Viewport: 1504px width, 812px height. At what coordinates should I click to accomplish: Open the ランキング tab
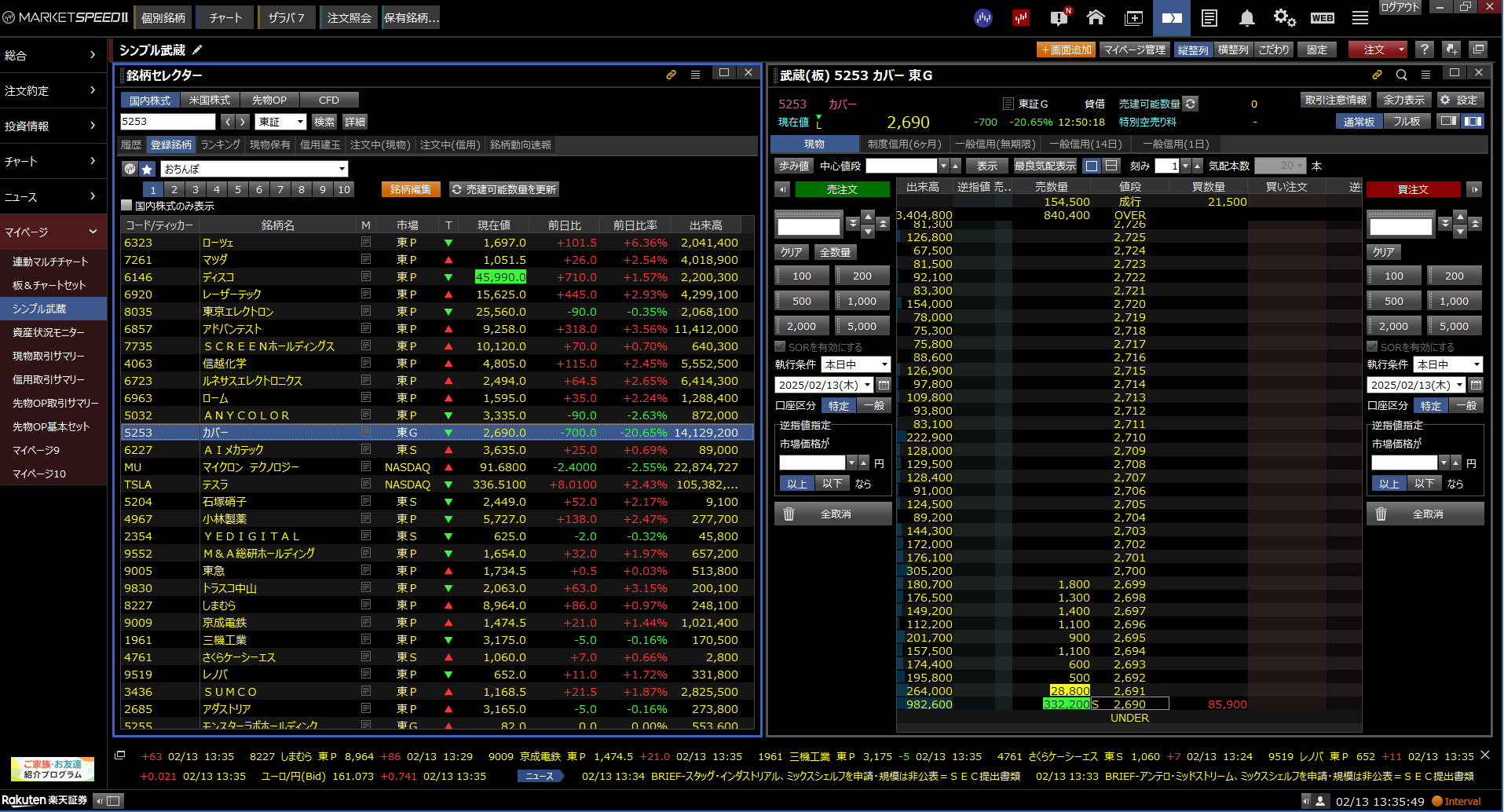pyautogui.click(x=220, y=144)
